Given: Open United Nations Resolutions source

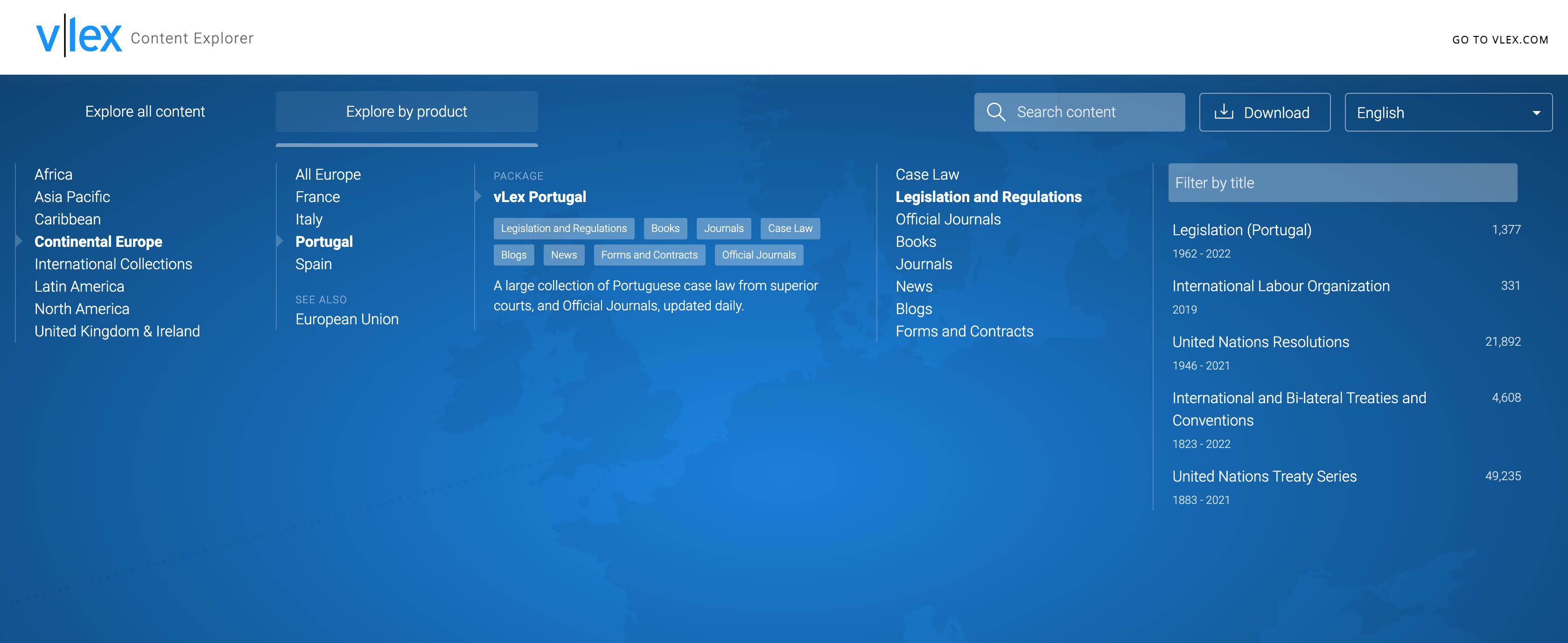Looking at the screenshot, I should tap(1260, 342).
